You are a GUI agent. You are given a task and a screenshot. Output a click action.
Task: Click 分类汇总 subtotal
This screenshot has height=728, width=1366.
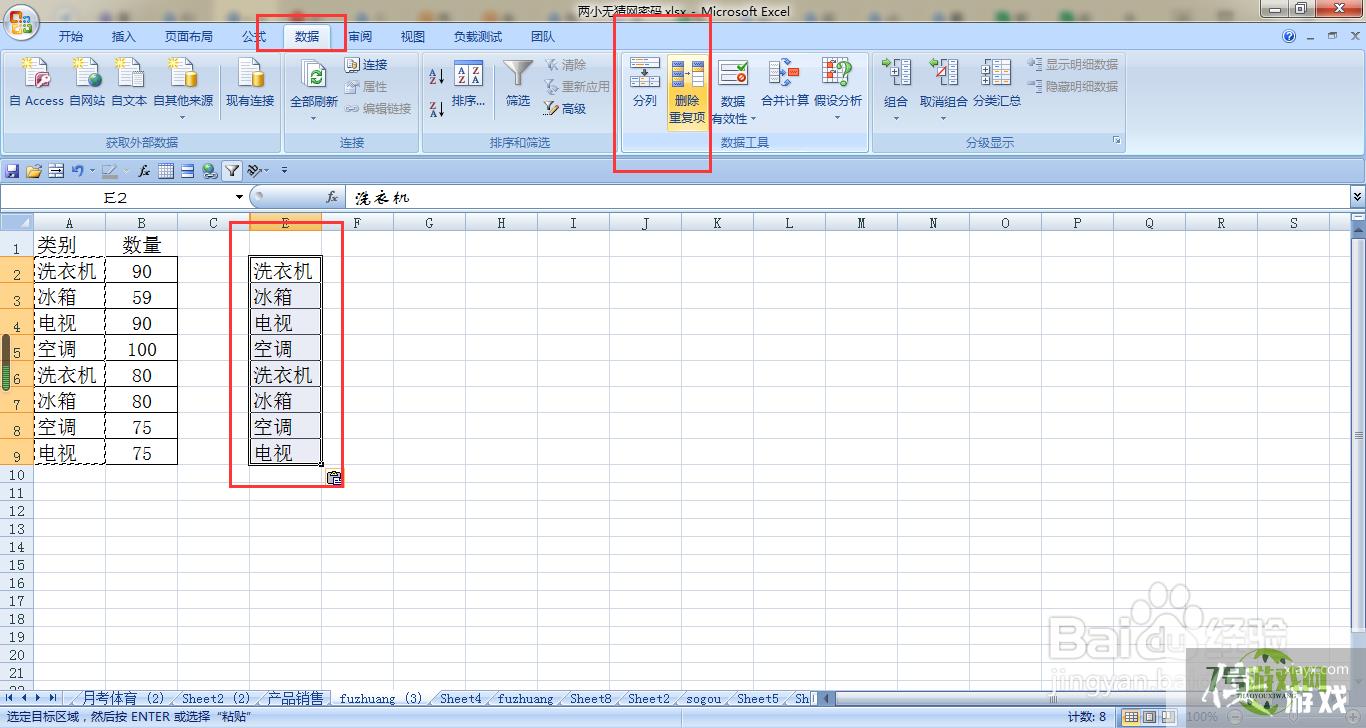click(997, 84)
